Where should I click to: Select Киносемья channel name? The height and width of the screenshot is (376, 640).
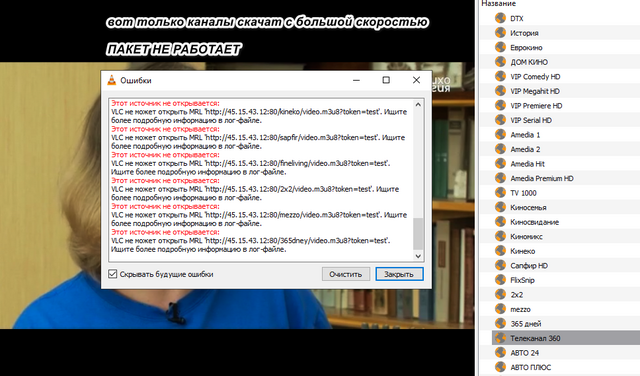528,207
